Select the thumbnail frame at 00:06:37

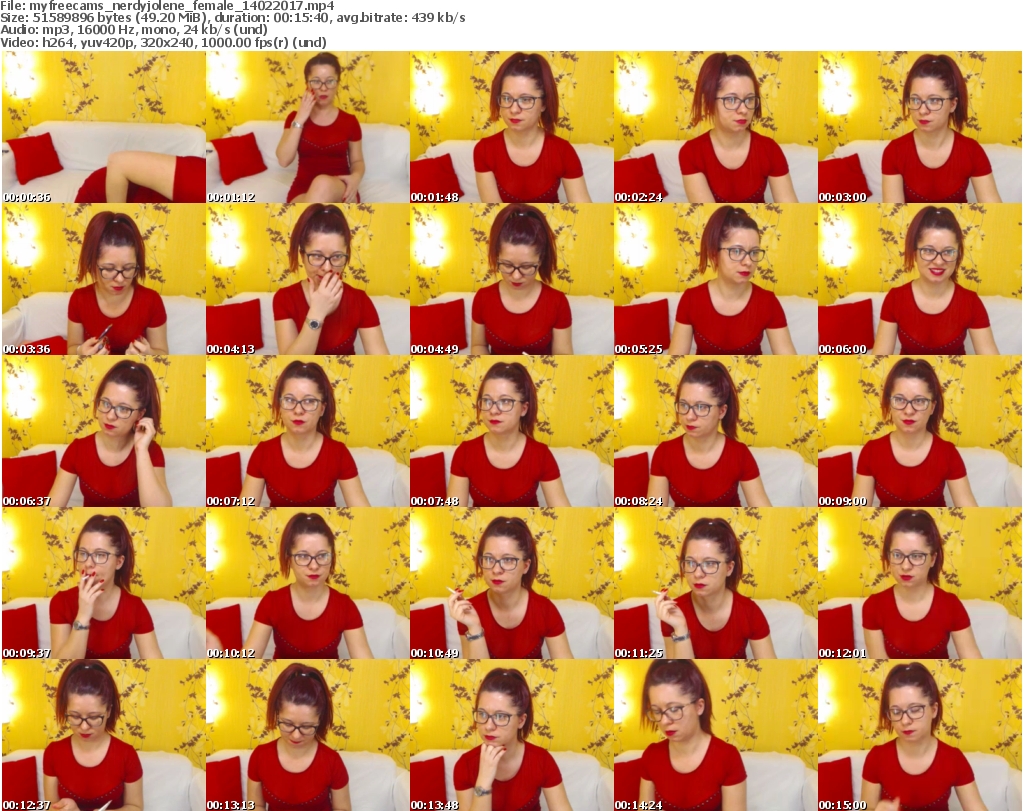(104, 432)
